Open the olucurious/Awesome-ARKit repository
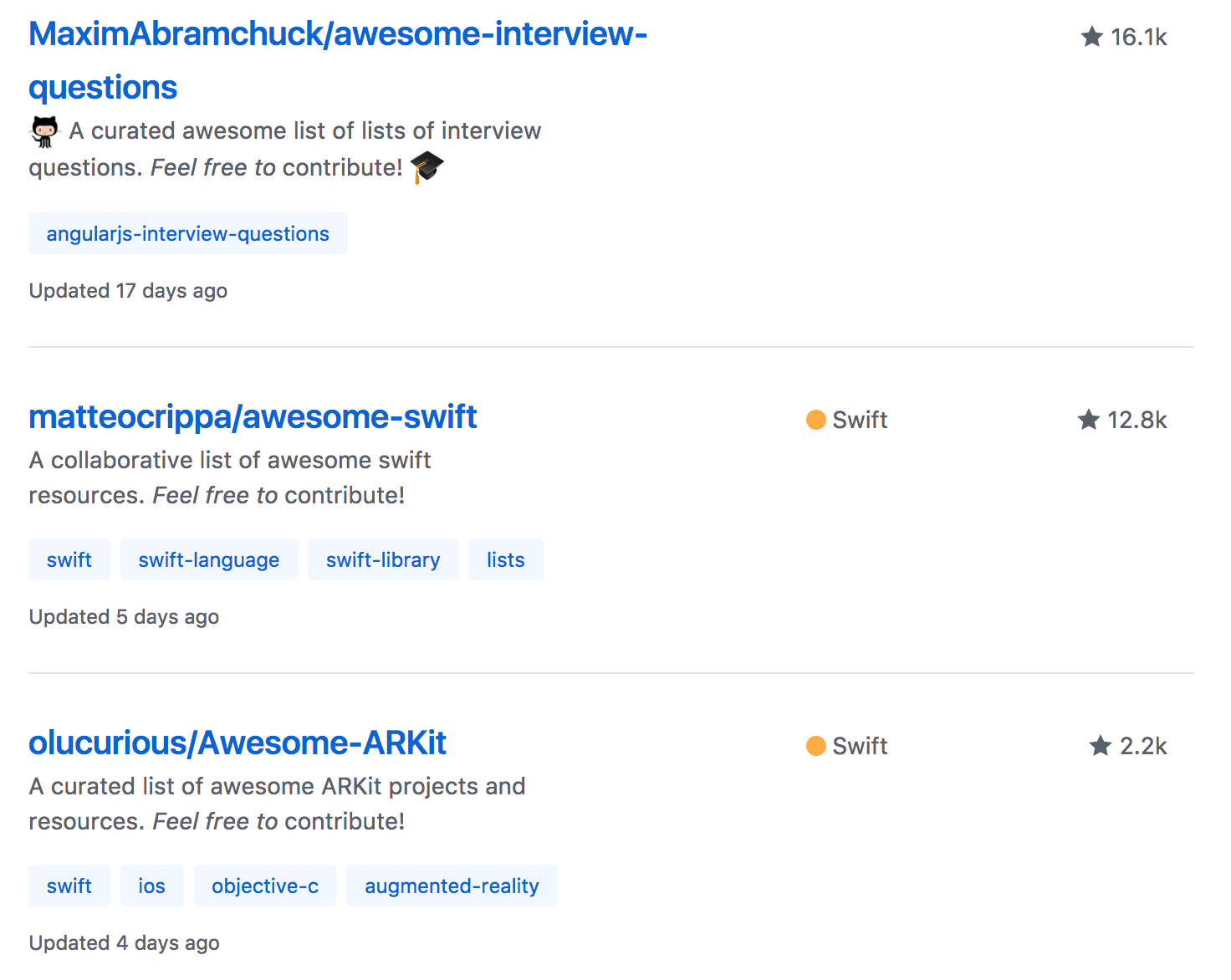The image size is (1231, 980). [x=238, y=743]
